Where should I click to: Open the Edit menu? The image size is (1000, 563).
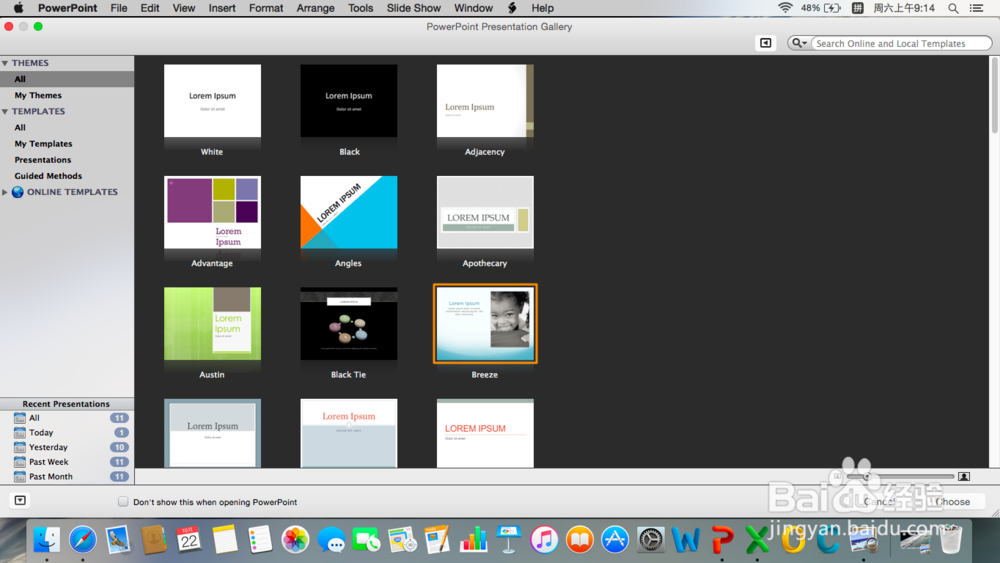click(x=150, y=8)
